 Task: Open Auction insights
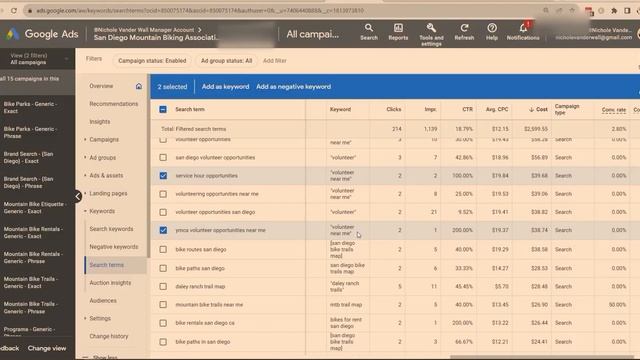(110, 283)
